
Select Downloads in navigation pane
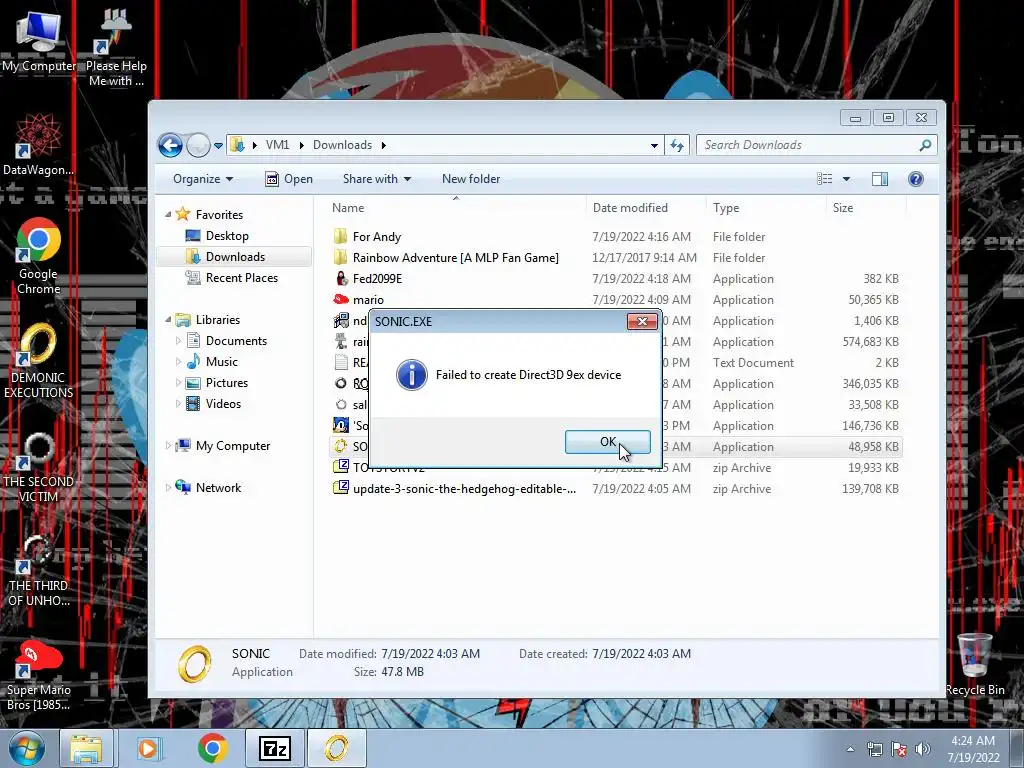234,257
